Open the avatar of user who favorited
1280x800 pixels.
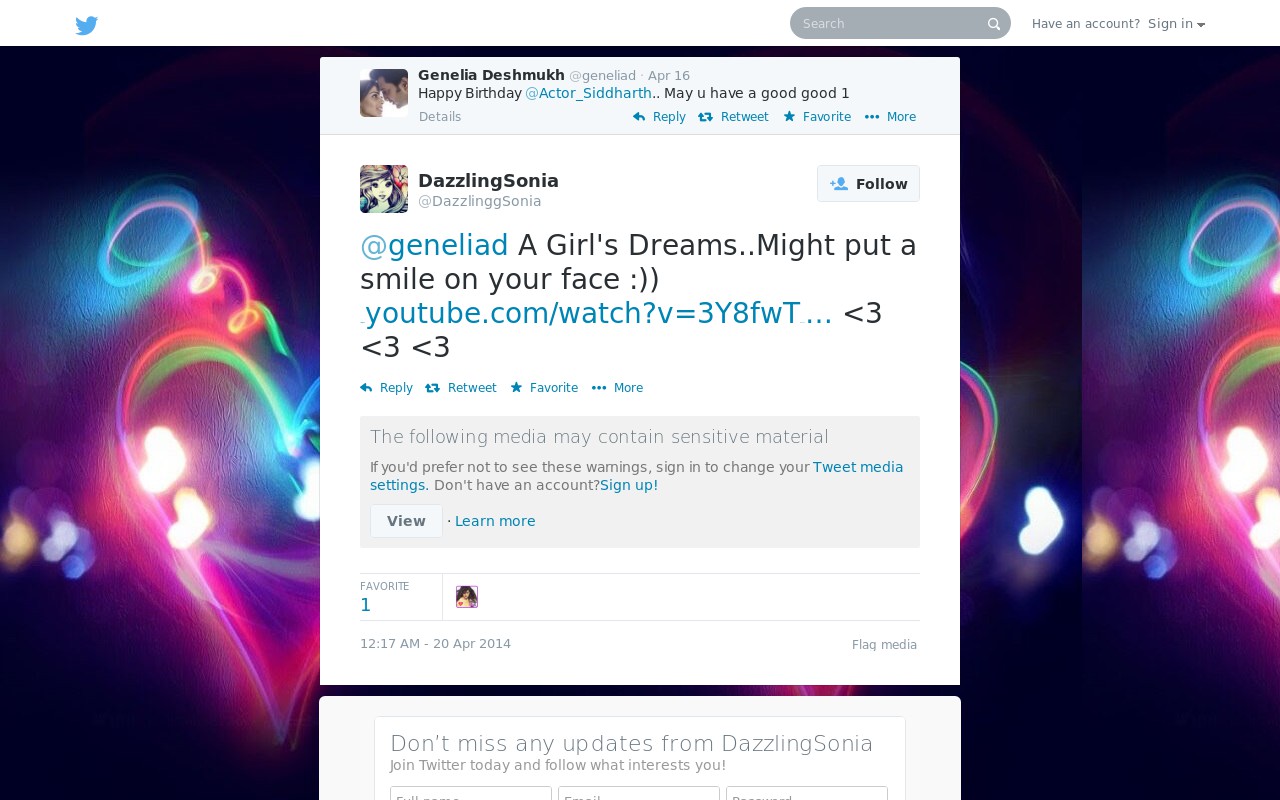pyautogui.click(x=467, y=597)
